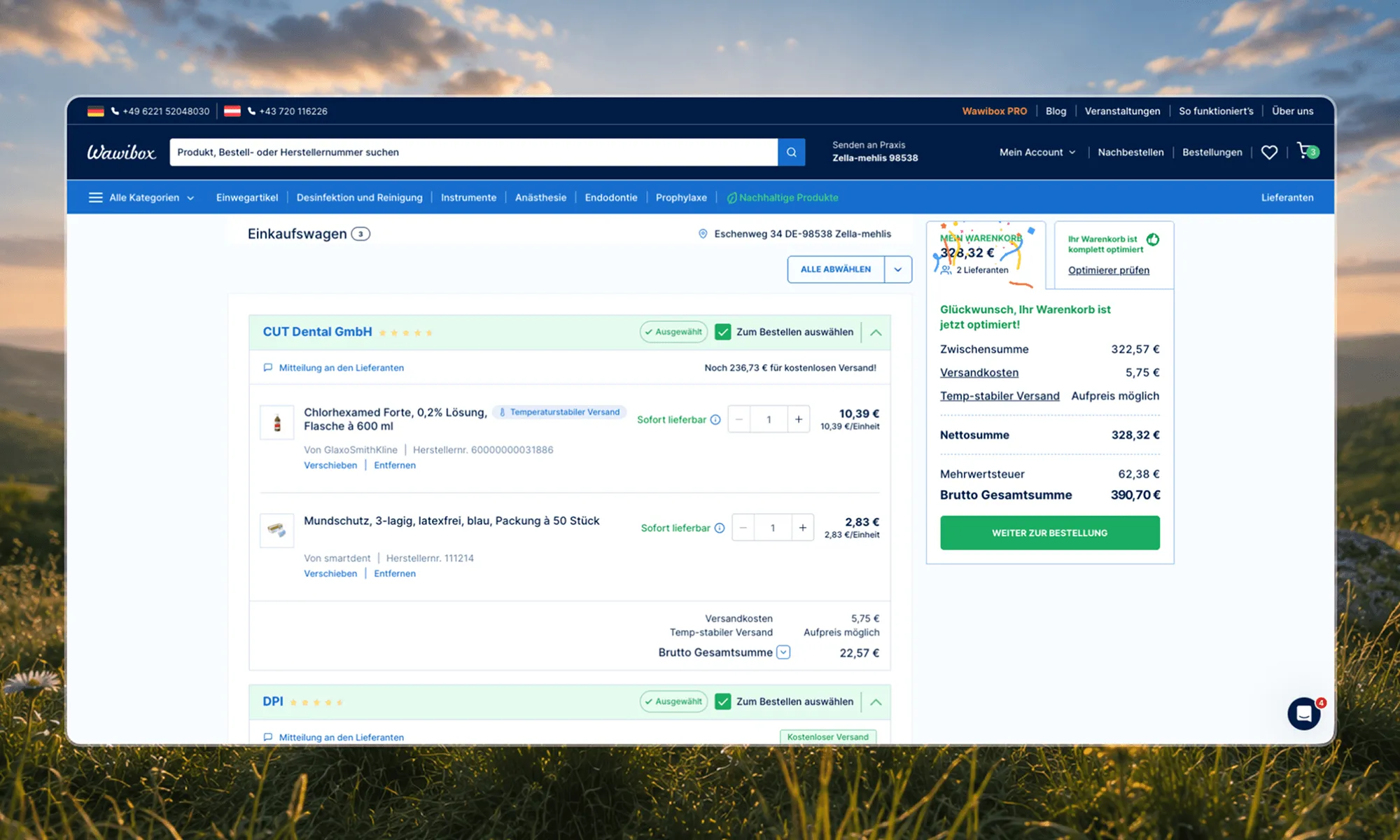Click Entfernen under Mundschutz
This screenshot has width=1400, height=840.
[x=395, y=573]
